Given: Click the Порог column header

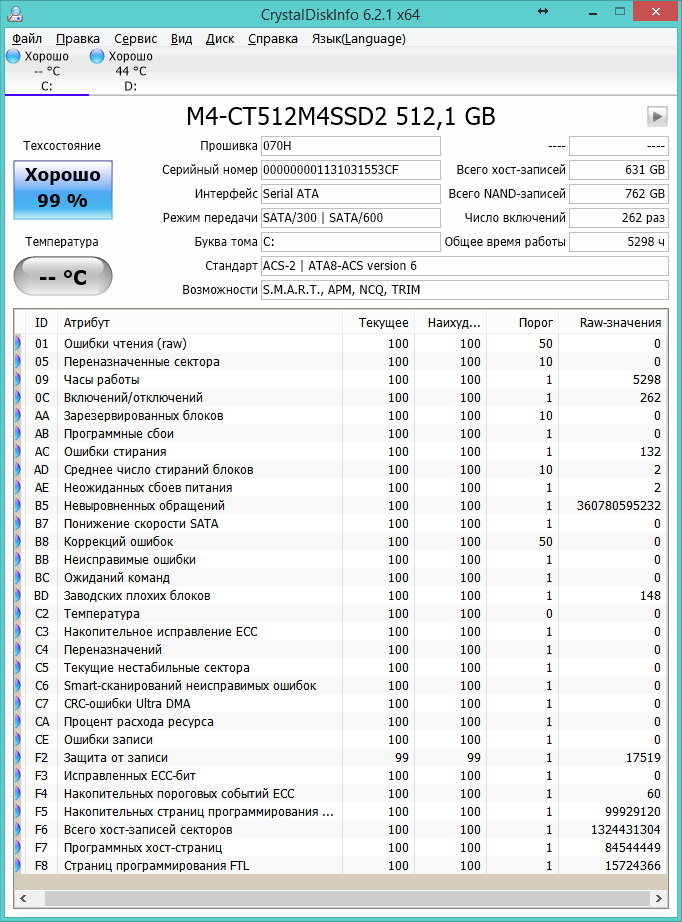Looking at the screenshot, I should click(523, 323).
